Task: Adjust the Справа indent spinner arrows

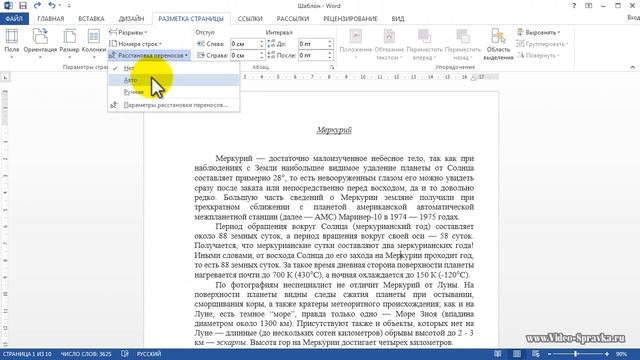Action: pyautogui.click(x=262, y=55)
